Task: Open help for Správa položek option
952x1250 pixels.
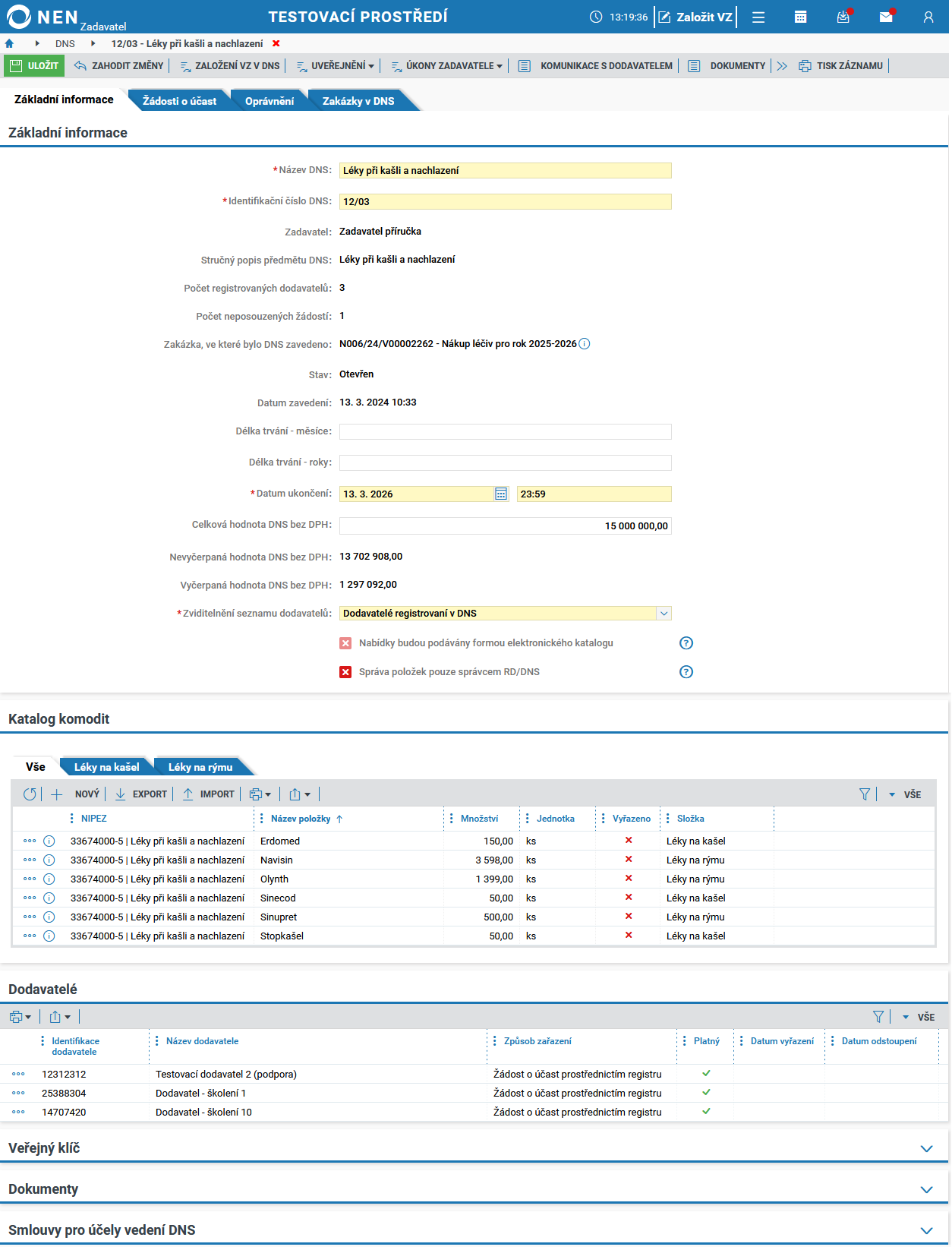Action: tap(686, 672)
